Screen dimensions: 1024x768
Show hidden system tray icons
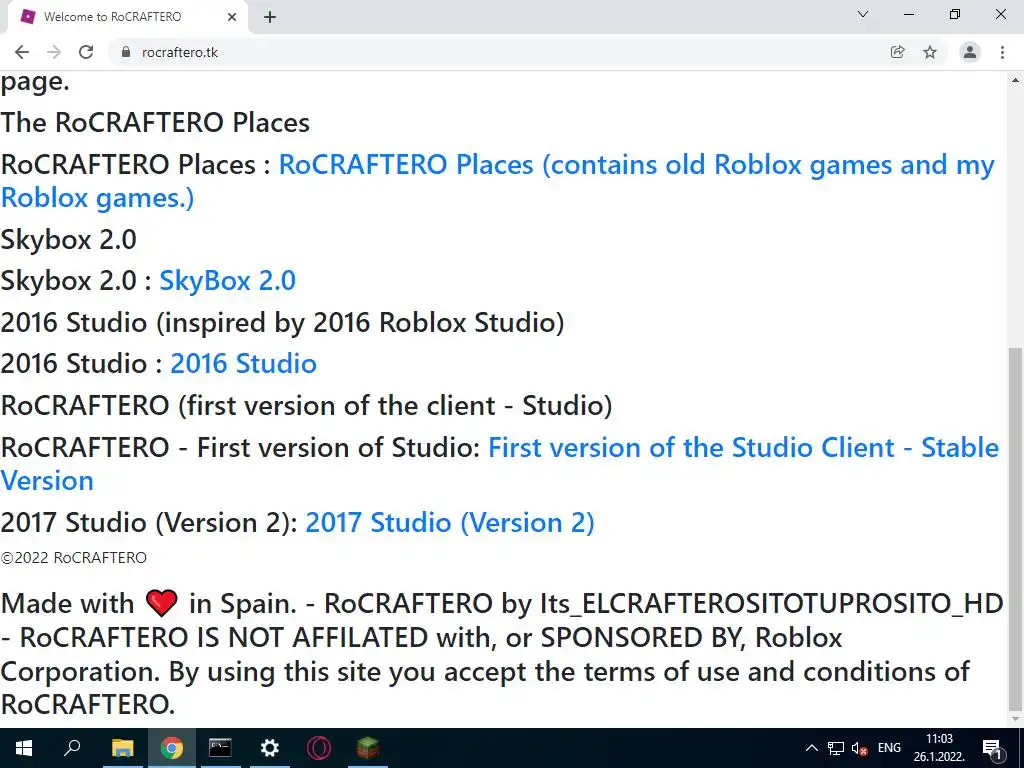[x=811, y=748]
